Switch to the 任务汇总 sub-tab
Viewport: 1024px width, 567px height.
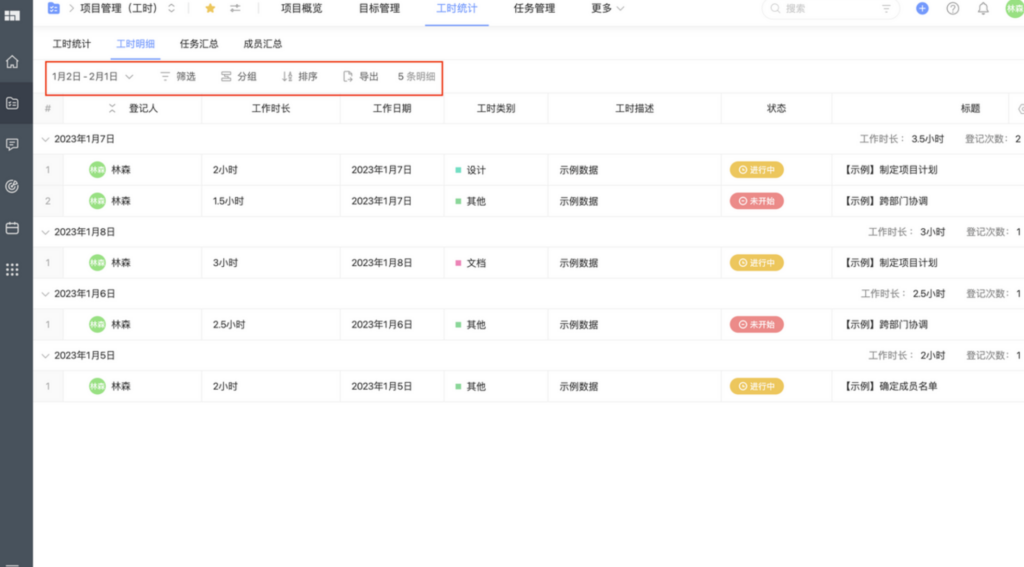[x=199, y=44]
